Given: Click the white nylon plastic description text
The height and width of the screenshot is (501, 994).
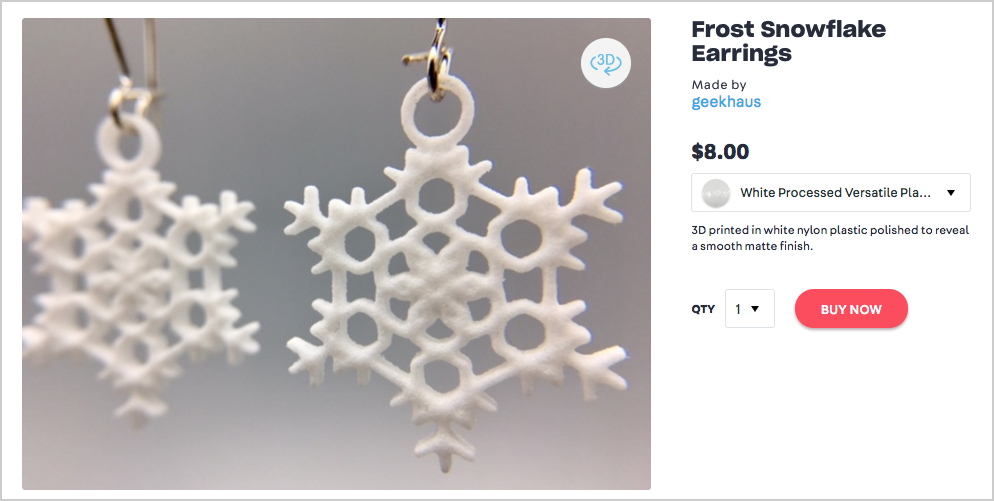Looking at the screenshot, I should pyautogui.click(x=830, y=238).
